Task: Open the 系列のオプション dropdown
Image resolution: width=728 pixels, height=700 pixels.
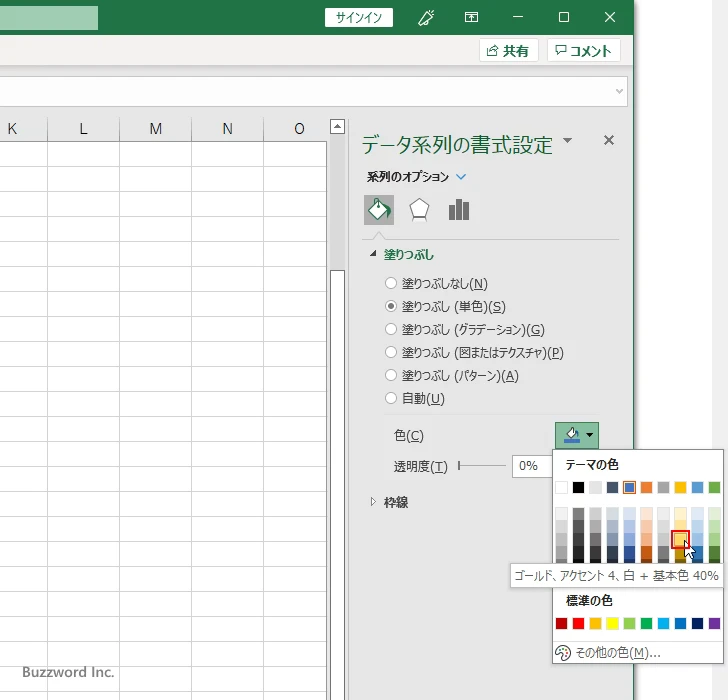Action: pos(461,176)
